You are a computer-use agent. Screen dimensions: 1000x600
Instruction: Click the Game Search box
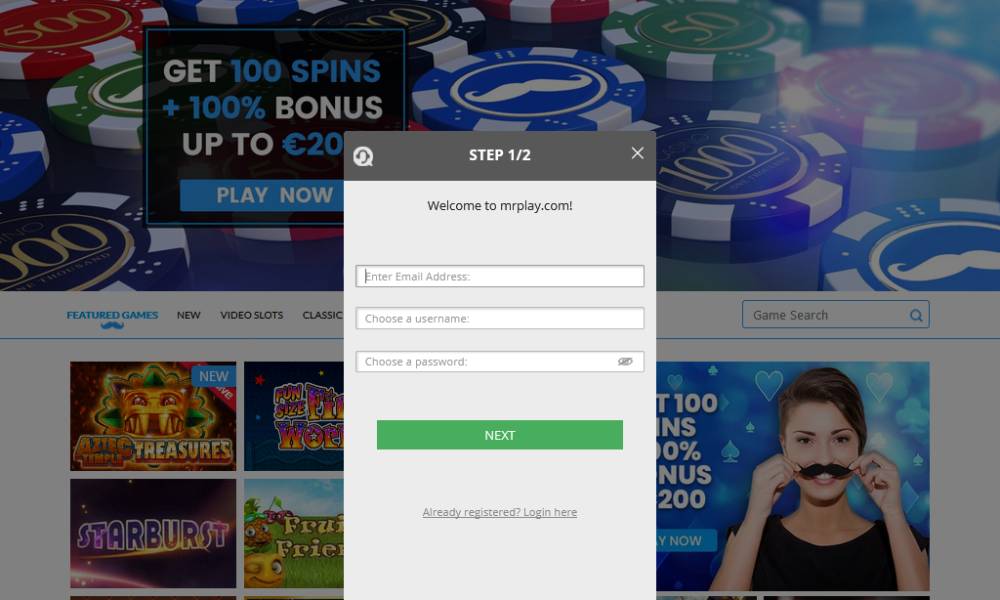pos(835,315)
